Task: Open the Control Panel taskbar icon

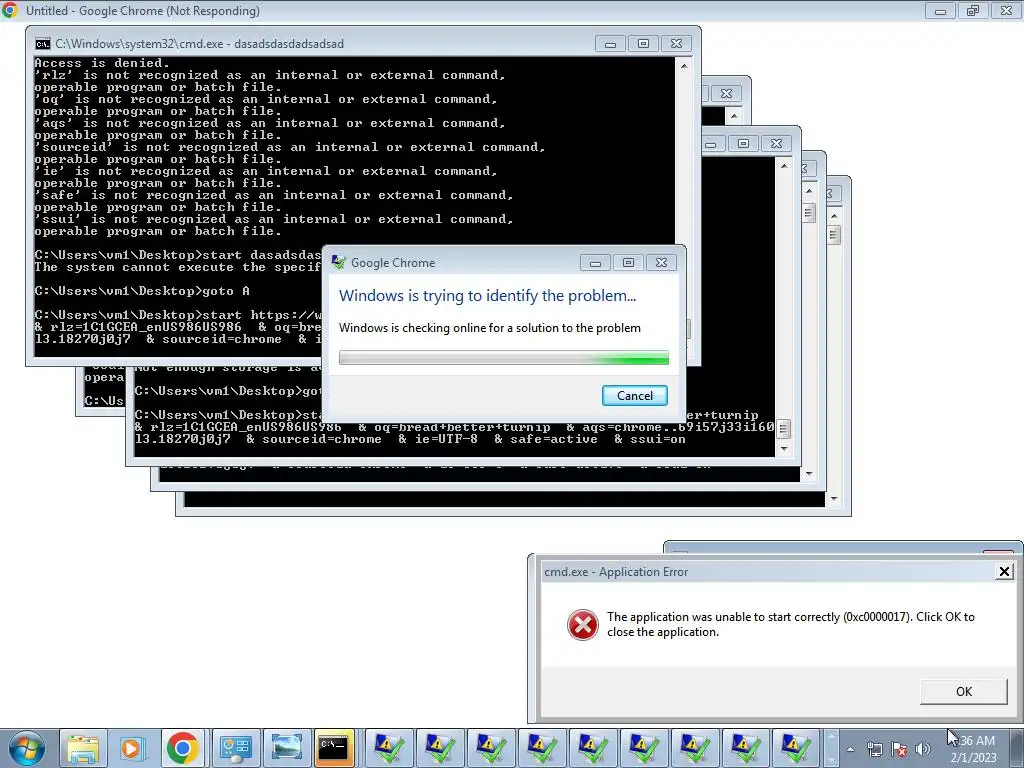Action: pyautogui.click(x=235, y=748)
